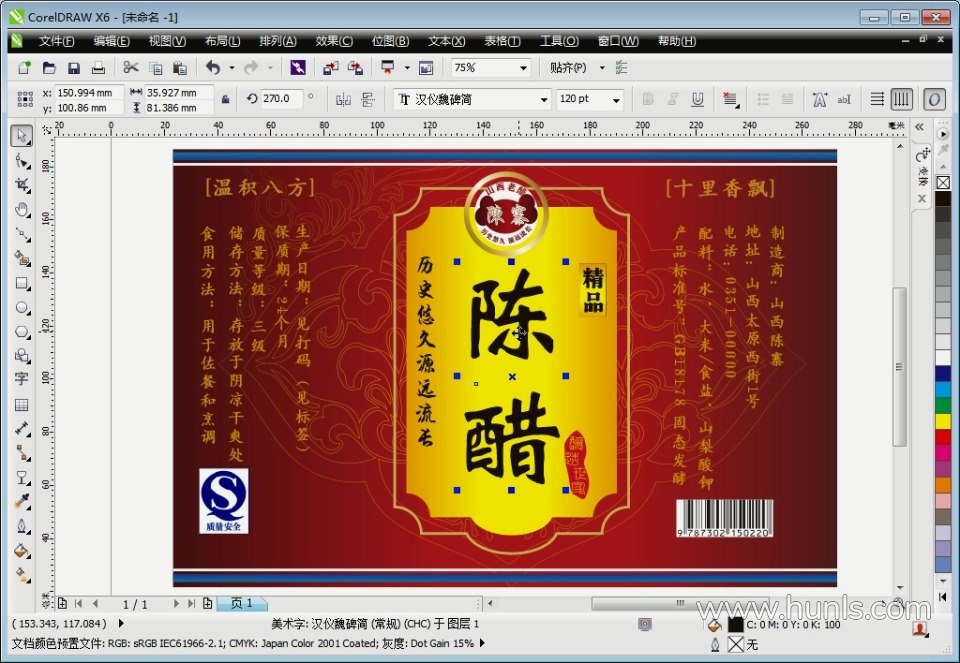Viewport: 960px width, 663px height.
Task: Expand the 120 pt font size list
Action: click(590, 99)
